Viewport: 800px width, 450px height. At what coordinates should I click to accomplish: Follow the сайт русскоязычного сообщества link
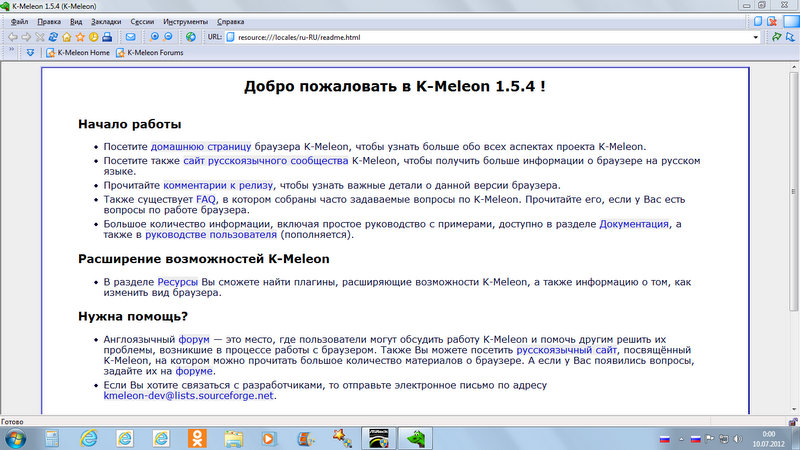click(x=266, y=161)
